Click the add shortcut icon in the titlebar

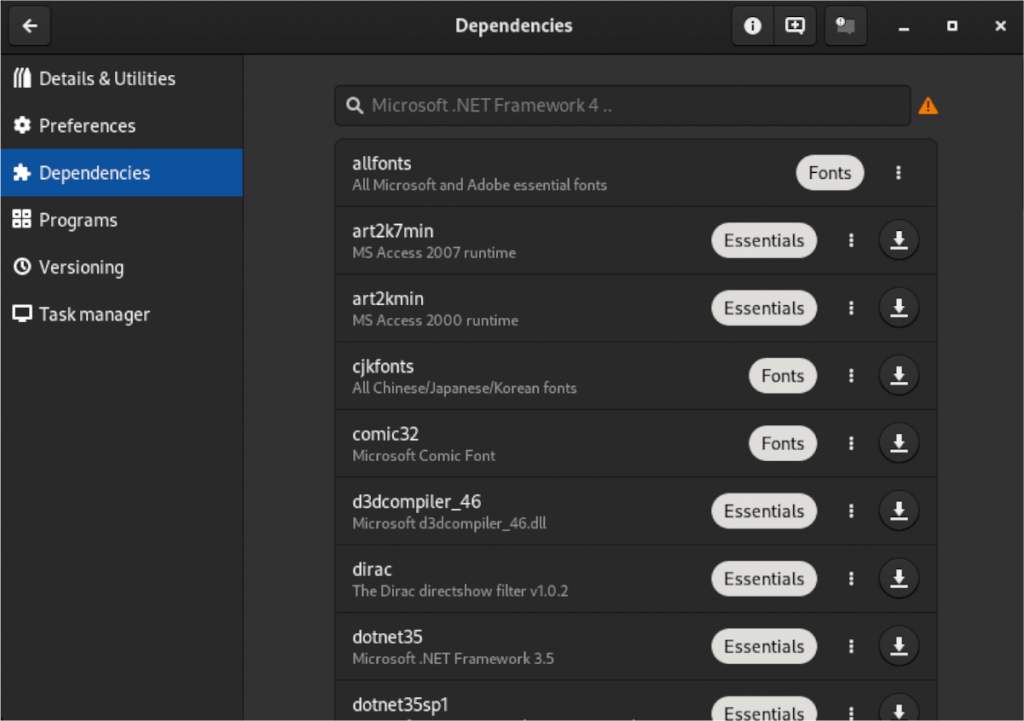point(795,26)
